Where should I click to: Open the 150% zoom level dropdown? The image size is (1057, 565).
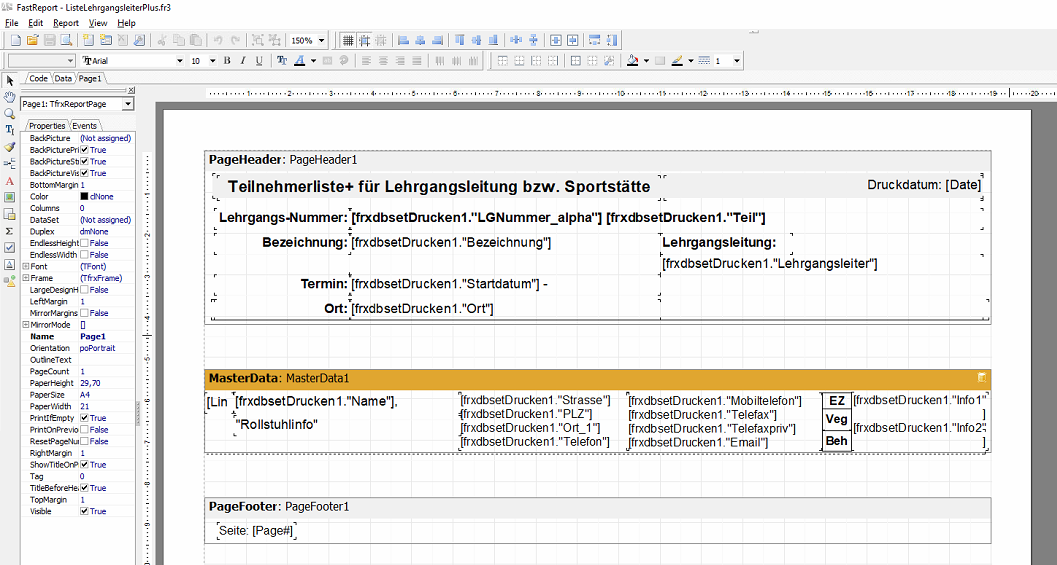(322, 41)
